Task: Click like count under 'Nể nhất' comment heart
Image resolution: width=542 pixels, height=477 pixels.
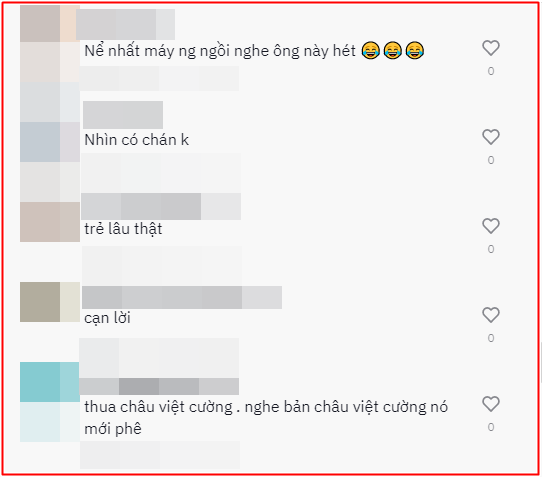Action: [x=491, y=71]
